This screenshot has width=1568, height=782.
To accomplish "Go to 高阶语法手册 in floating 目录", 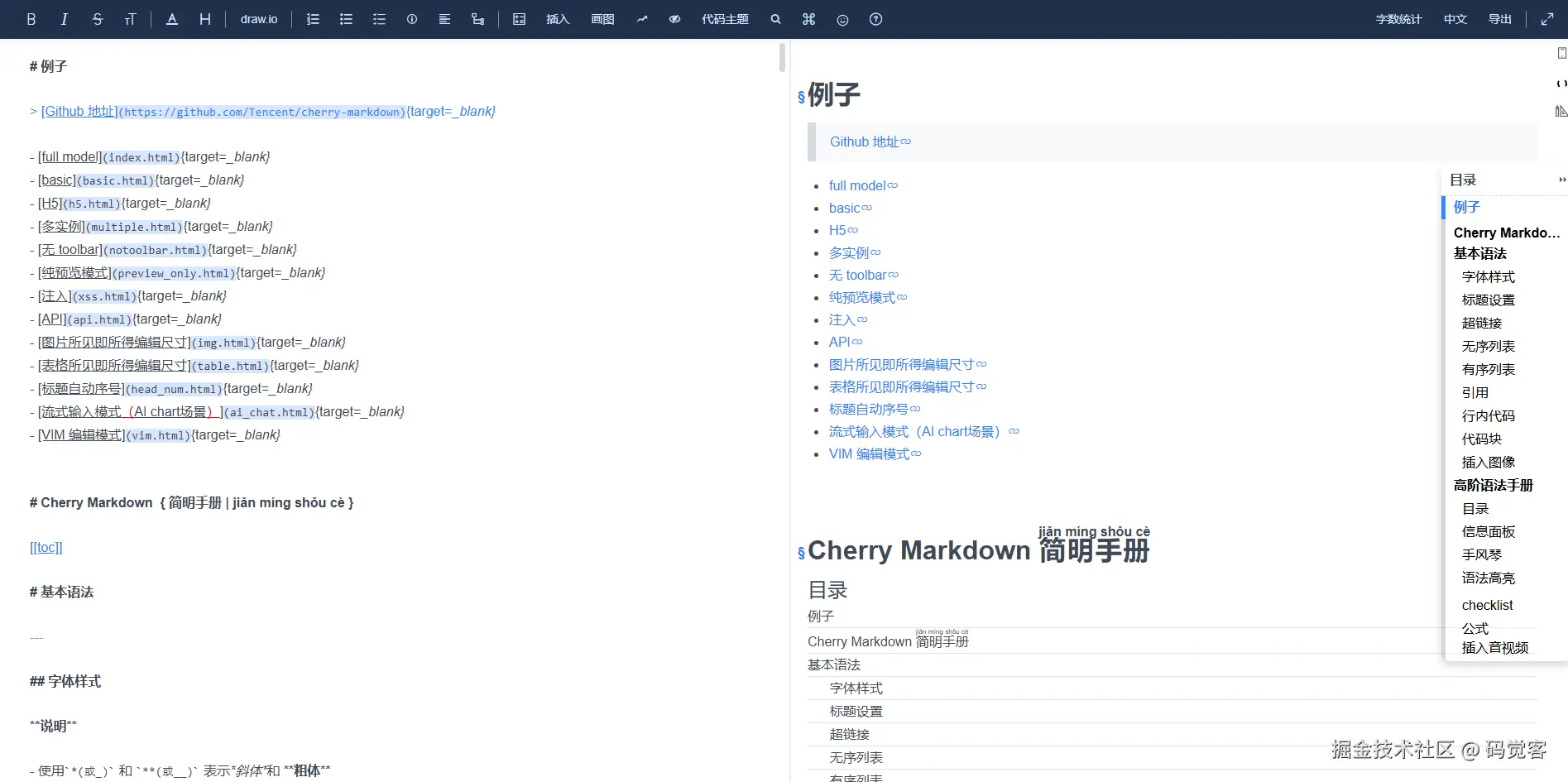I will 1494,485.
